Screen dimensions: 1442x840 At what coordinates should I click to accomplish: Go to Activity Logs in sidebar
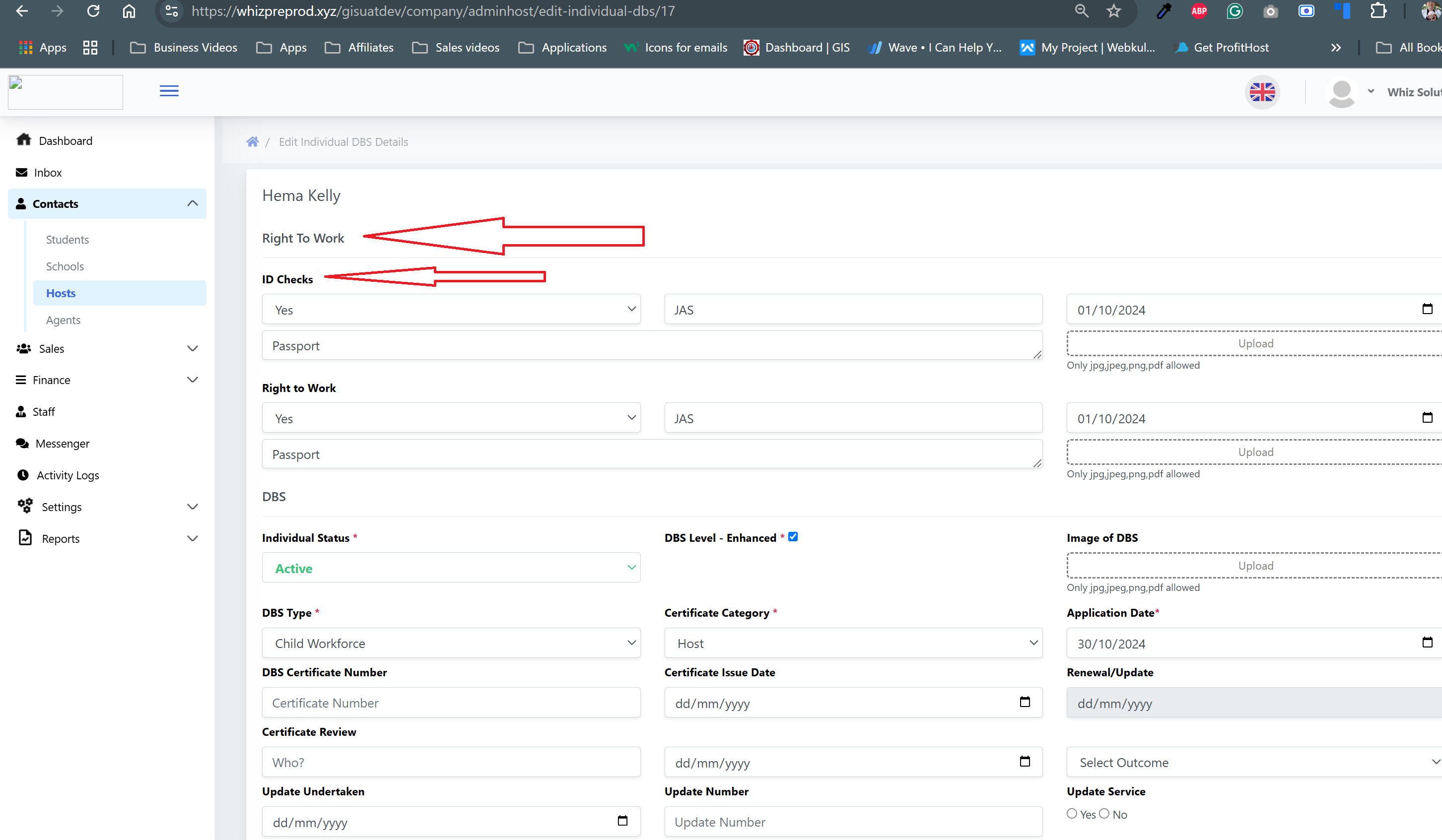click(68, 475)
